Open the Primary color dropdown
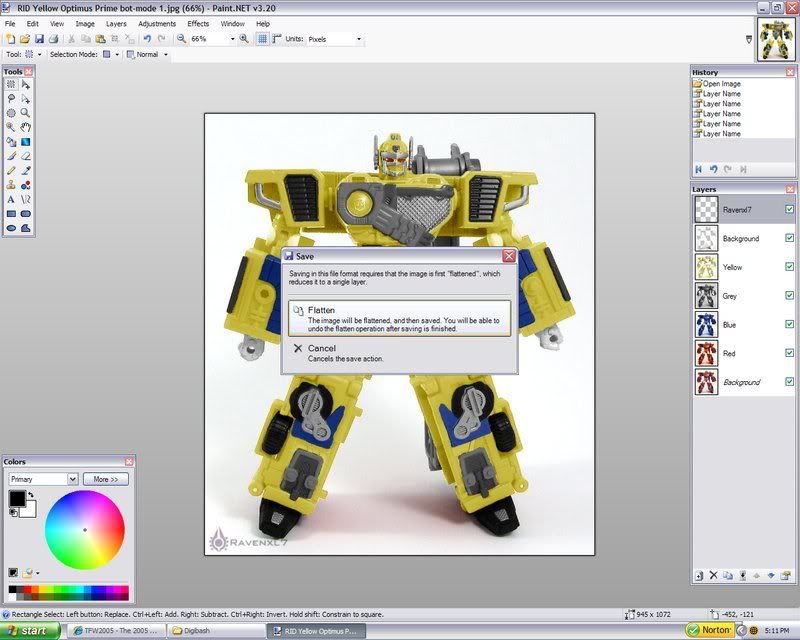The height and width of the screenshot is (640, 800). (x=72, y=479)
